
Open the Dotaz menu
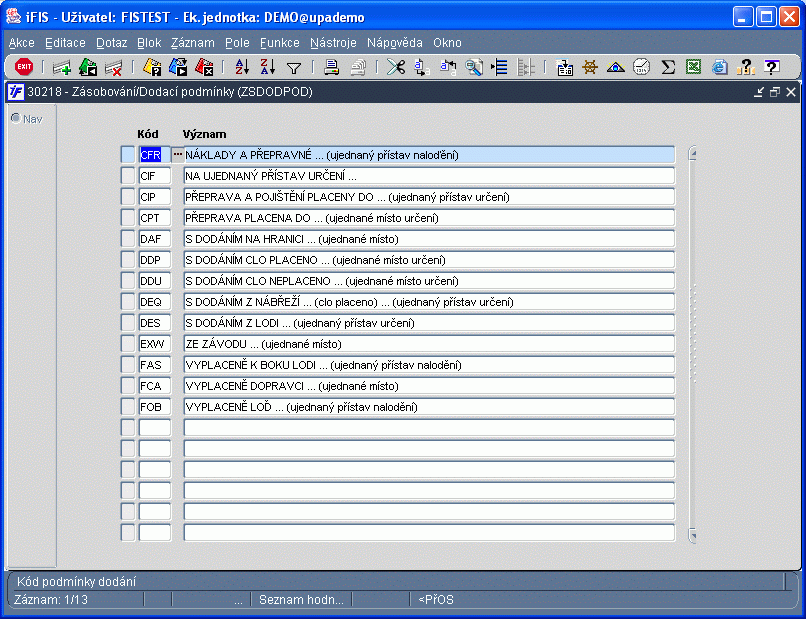tap(112, 43)
